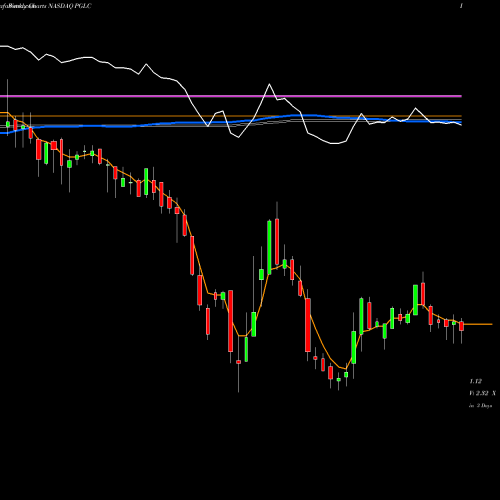500x500 pixels.
Task: Select the magenta horizontal level line
Action: (x=231, y=96)
